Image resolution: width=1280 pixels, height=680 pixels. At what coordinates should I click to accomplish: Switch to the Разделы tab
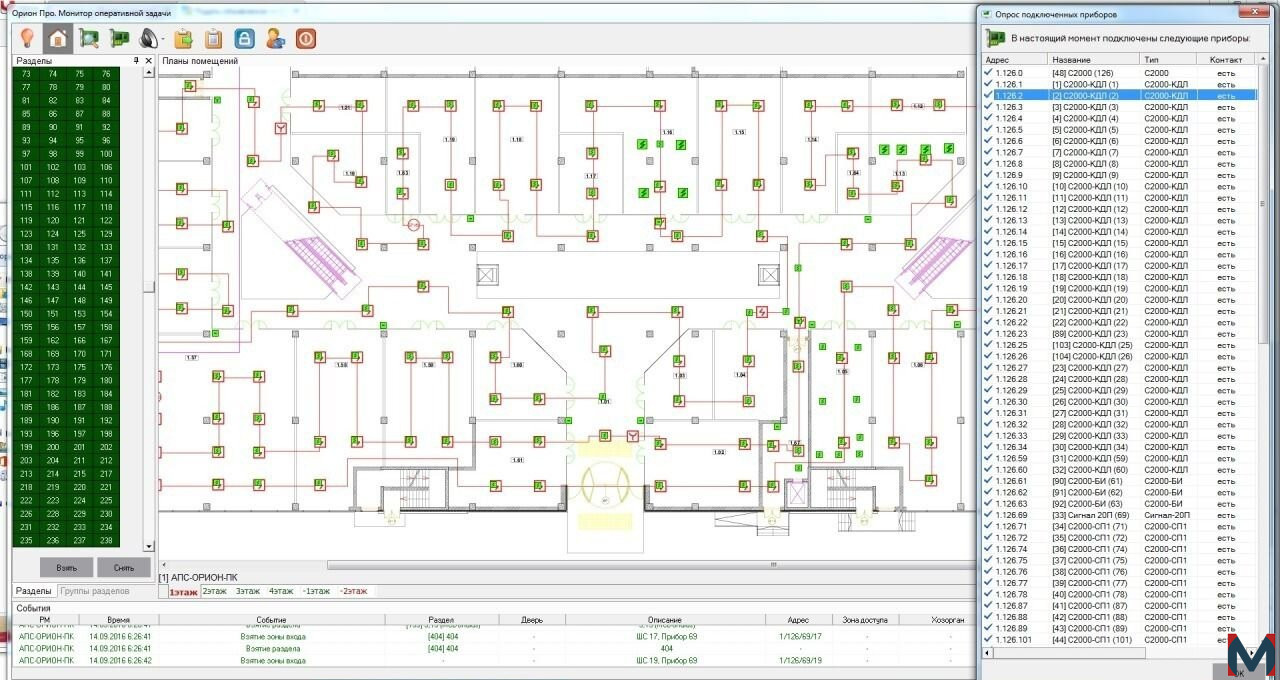(34, 591)
